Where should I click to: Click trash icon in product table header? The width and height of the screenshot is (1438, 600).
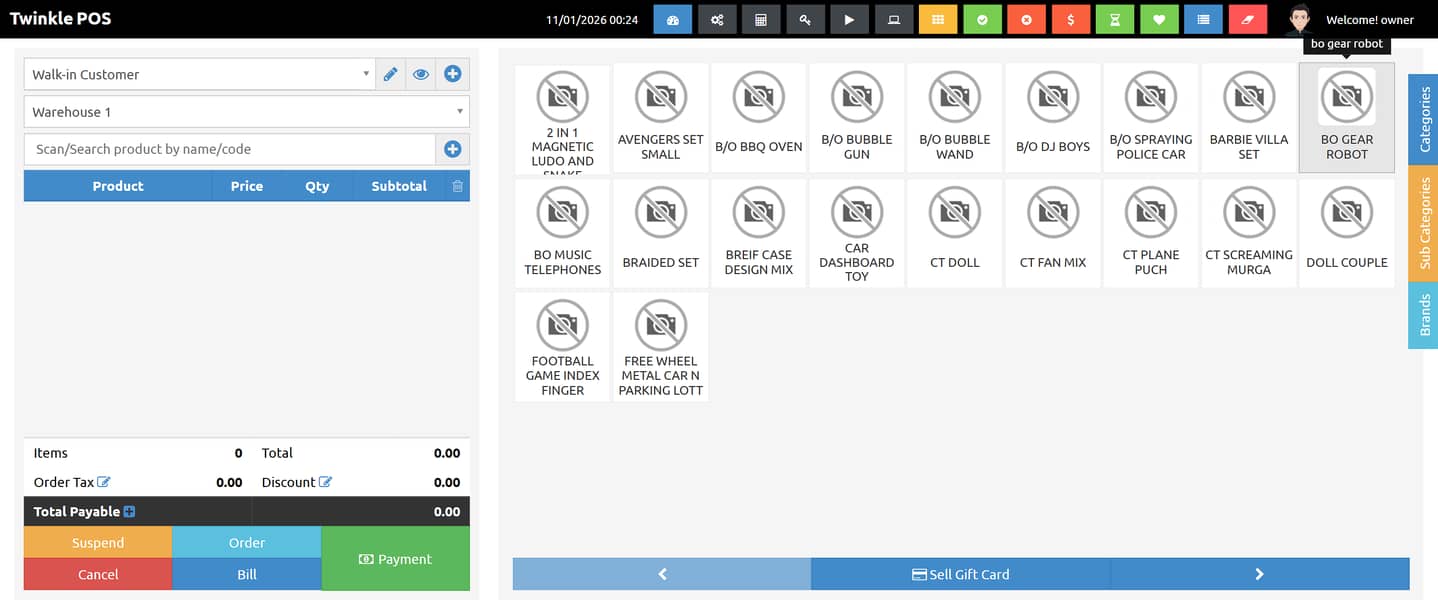[x=457, y=186]
